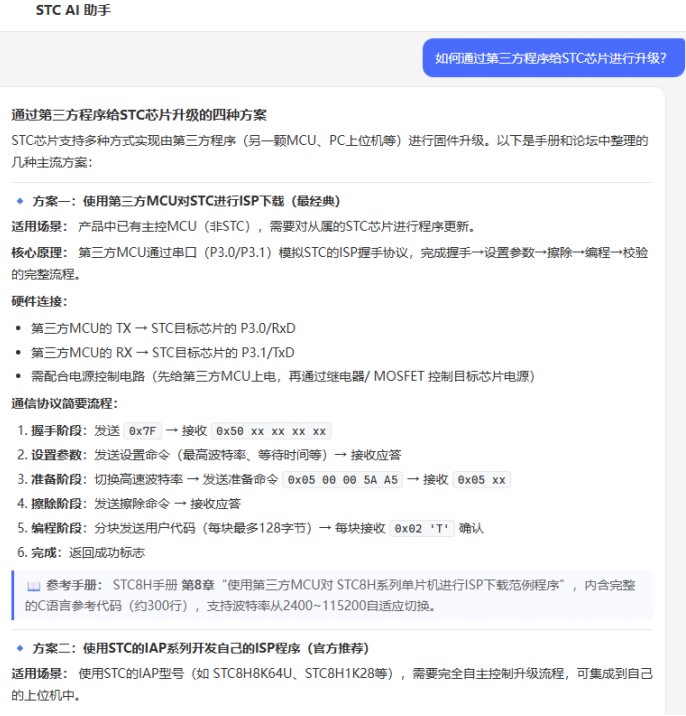Click the book icon before 参考手册
The image size is (686, 716).
pos(34,586)
